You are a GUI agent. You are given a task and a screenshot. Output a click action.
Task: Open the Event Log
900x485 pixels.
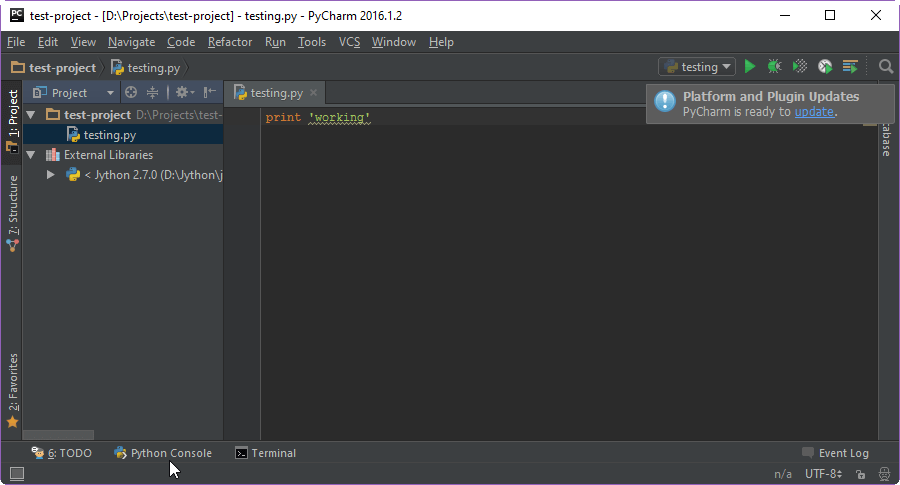pyautogui.click(x=836, y=453)
